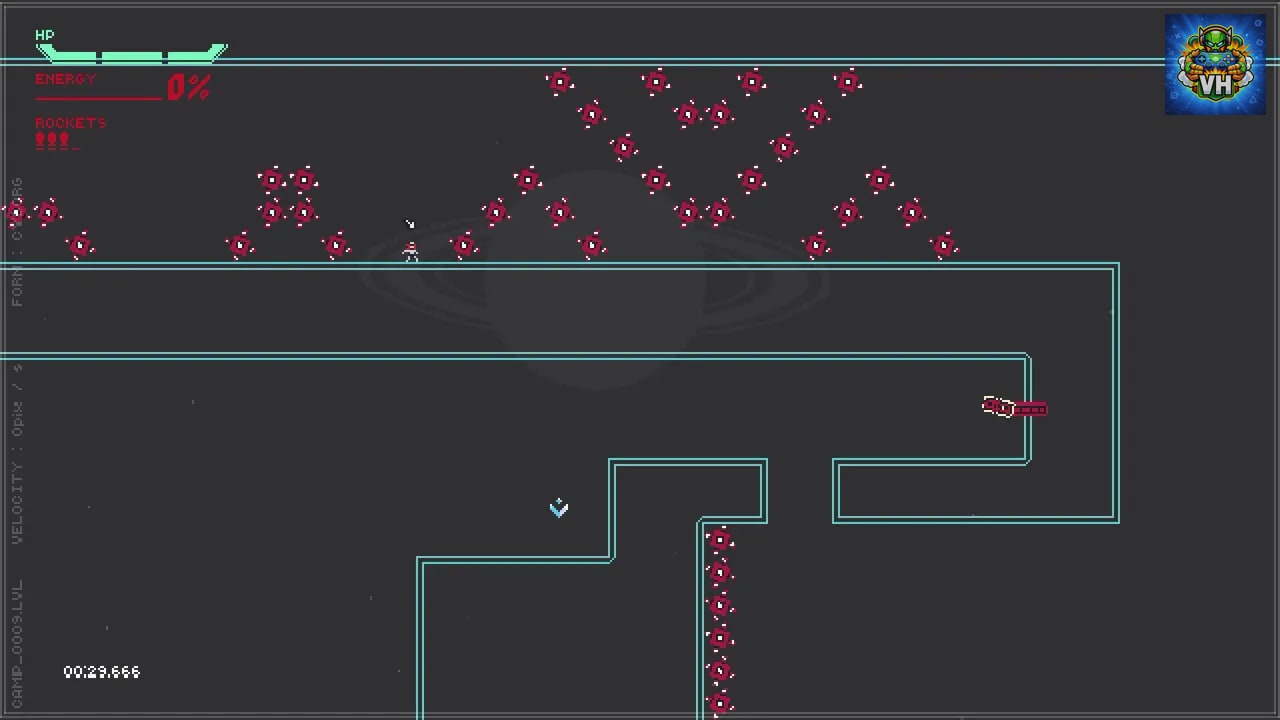Screen dimensions: 1280x720
Task: Click the small player astronaut character
Action: pos(411,251)
